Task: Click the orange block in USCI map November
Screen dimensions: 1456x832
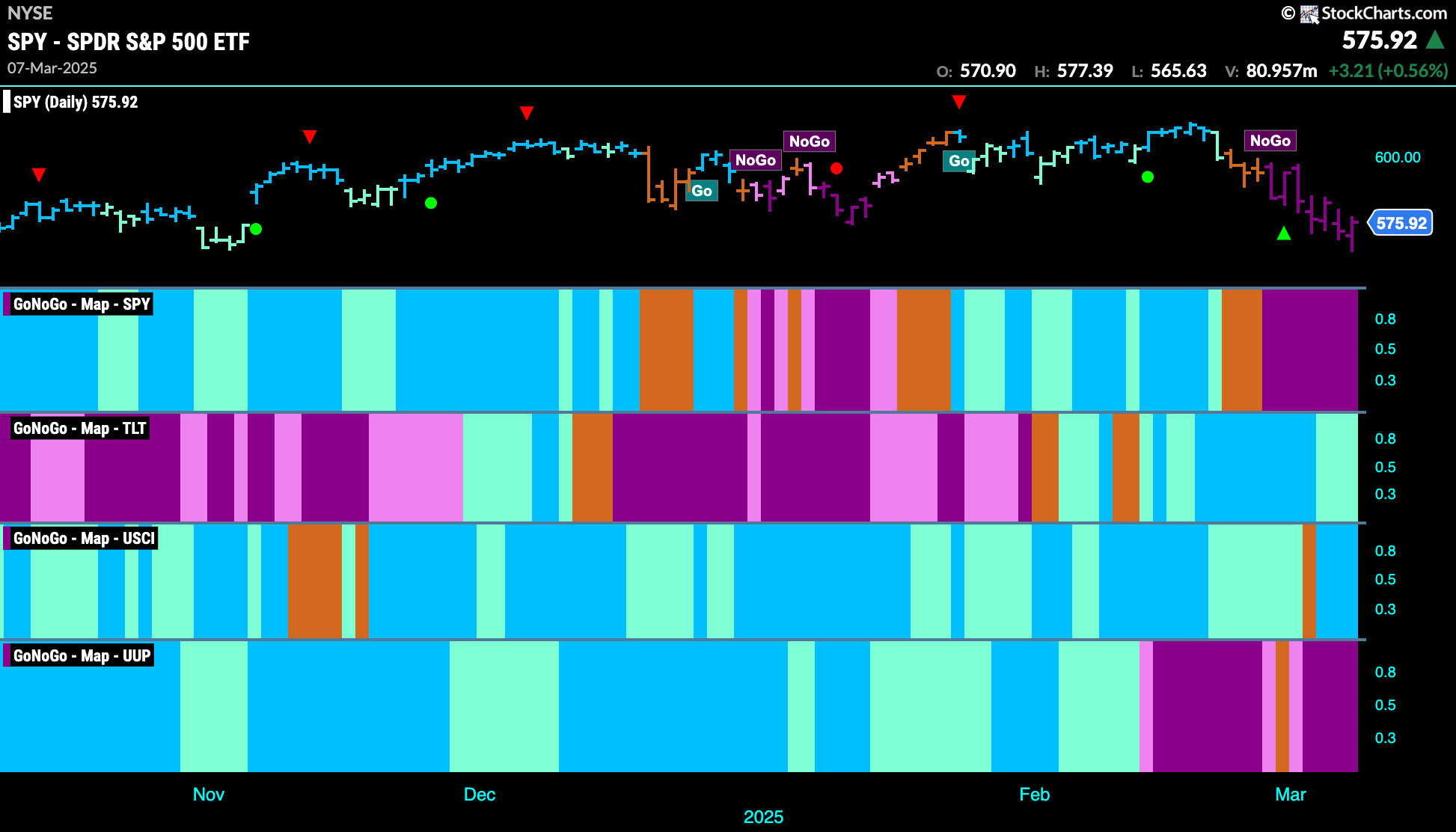Action: [x=315, y=581]
